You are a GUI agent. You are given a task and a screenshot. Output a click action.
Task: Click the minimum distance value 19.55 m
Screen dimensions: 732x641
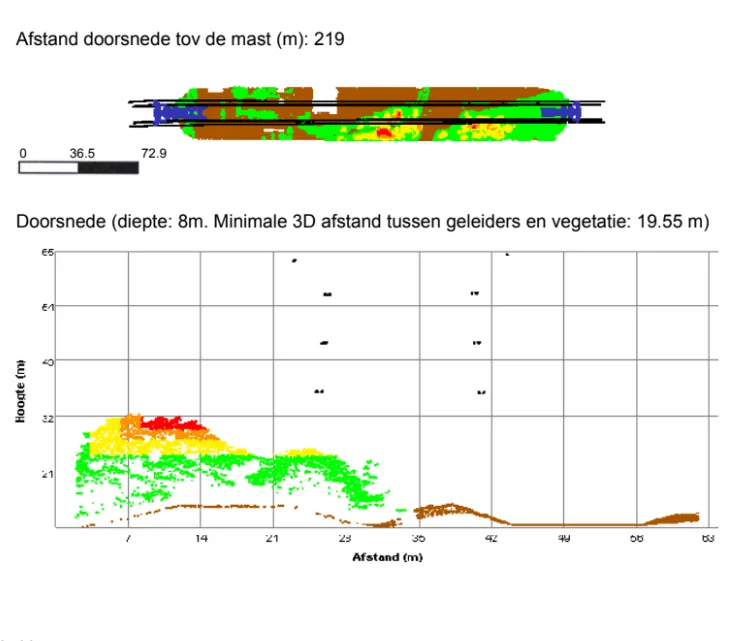click(x=673, y=221)
